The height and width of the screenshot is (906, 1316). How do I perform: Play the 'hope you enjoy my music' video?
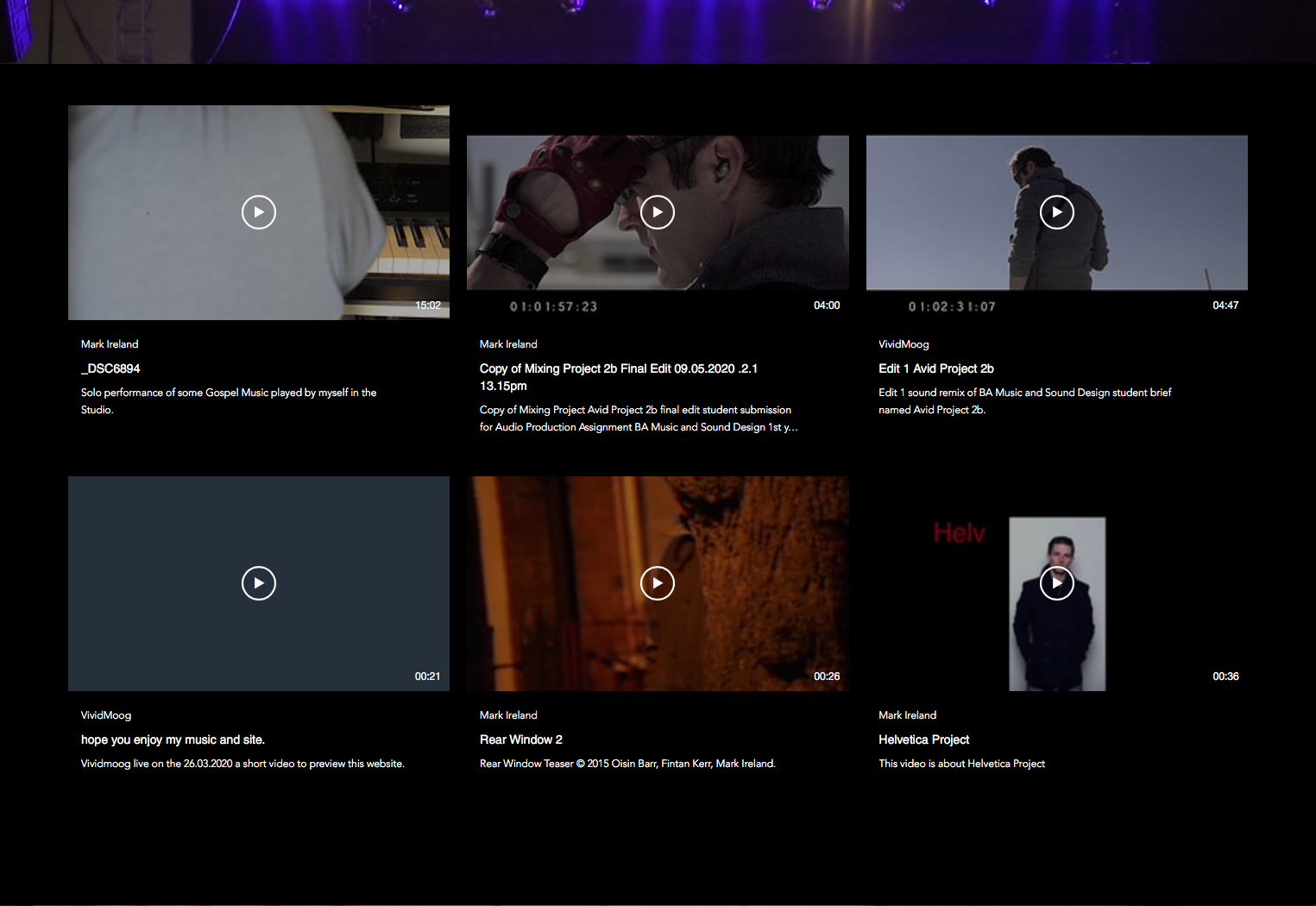(x=259, y=583)
